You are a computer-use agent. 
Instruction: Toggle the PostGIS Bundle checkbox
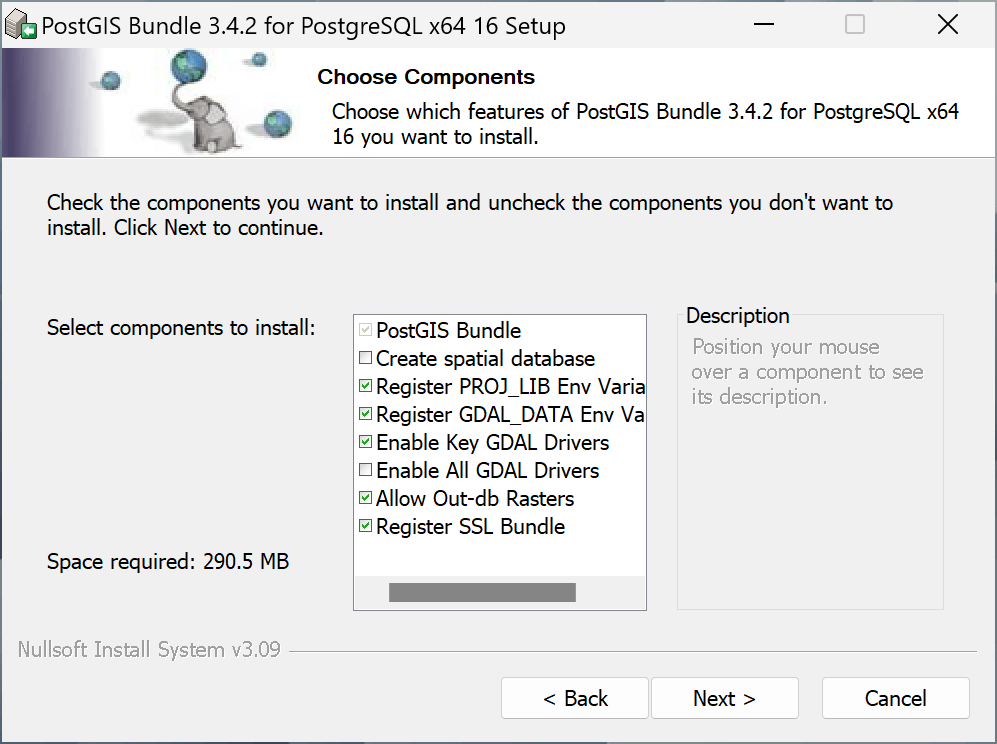point(366,331)
